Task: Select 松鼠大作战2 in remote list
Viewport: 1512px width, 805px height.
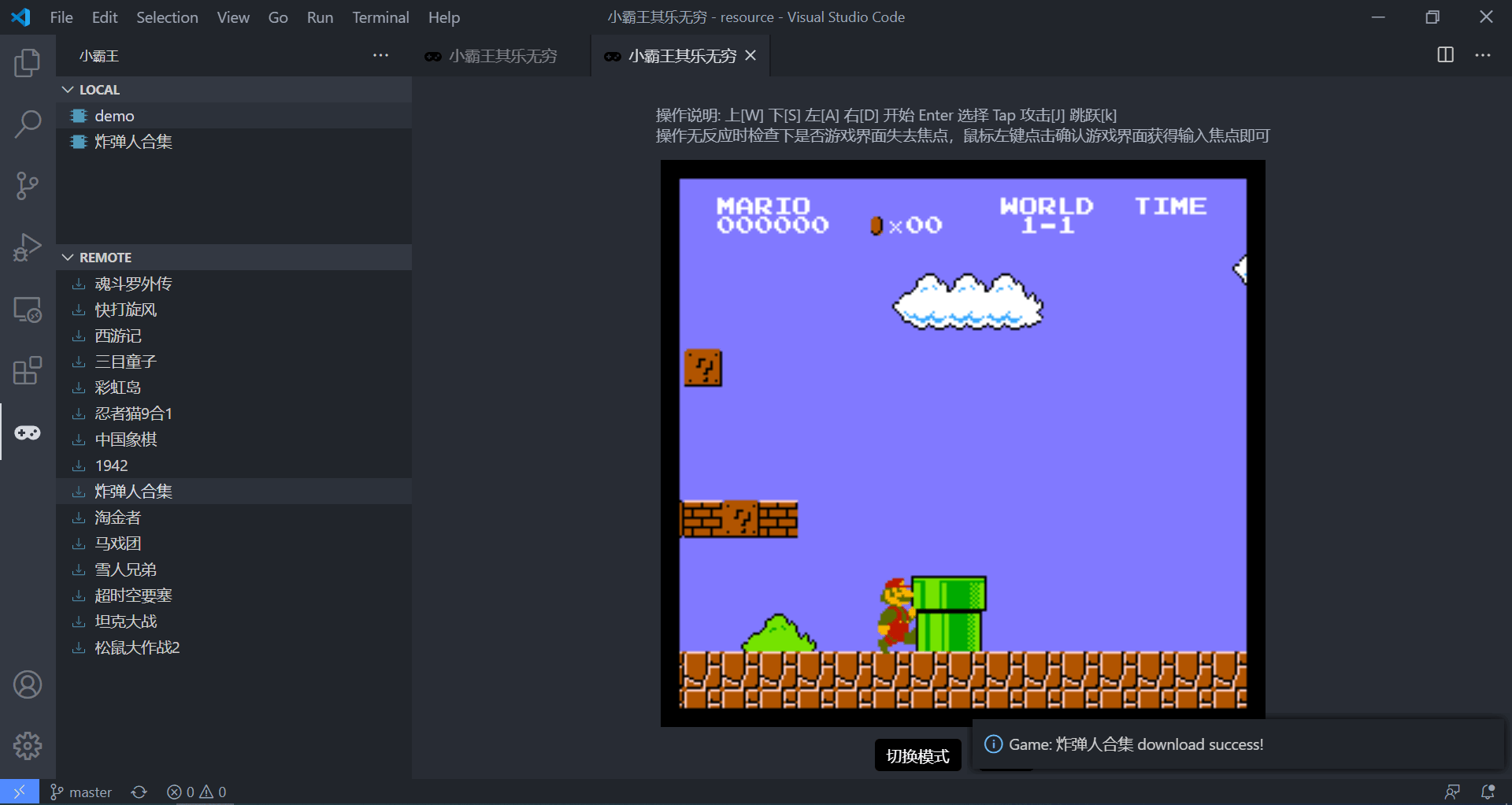Action: (234, 647)
